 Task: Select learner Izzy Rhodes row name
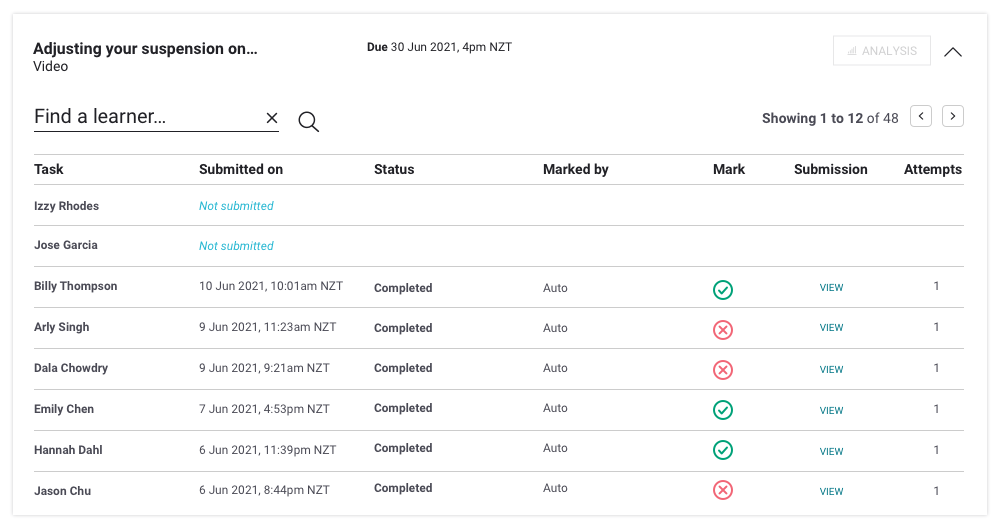tap(66, 206)
